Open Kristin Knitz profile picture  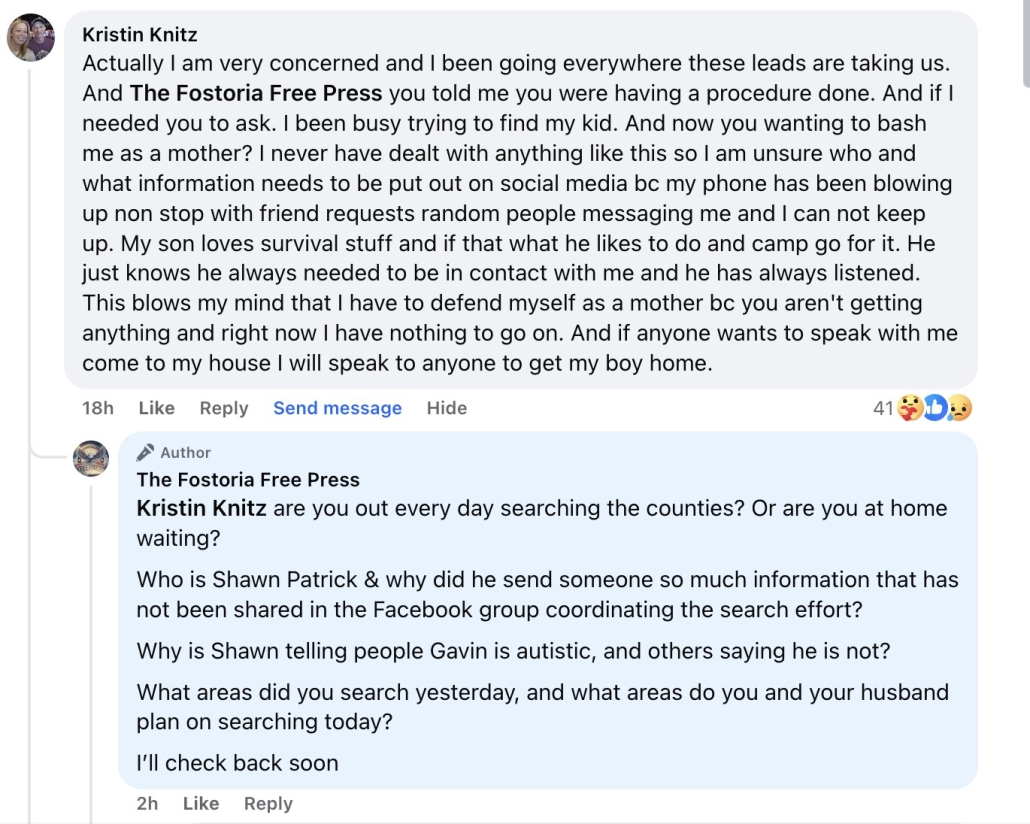click(31, 37)
